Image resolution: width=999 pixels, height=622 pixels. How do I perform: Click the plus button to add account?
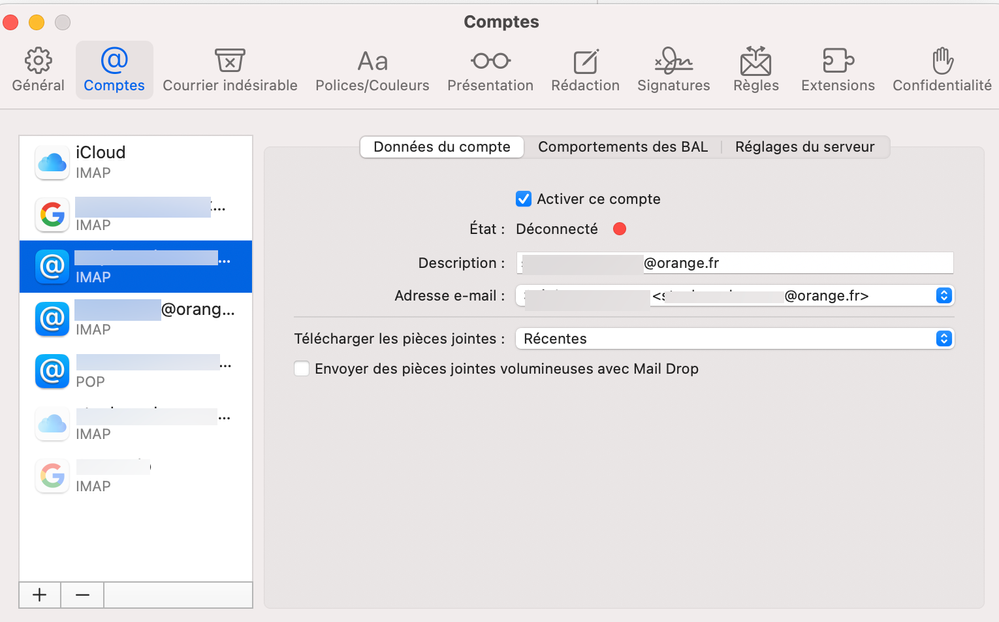pos(40,595)
